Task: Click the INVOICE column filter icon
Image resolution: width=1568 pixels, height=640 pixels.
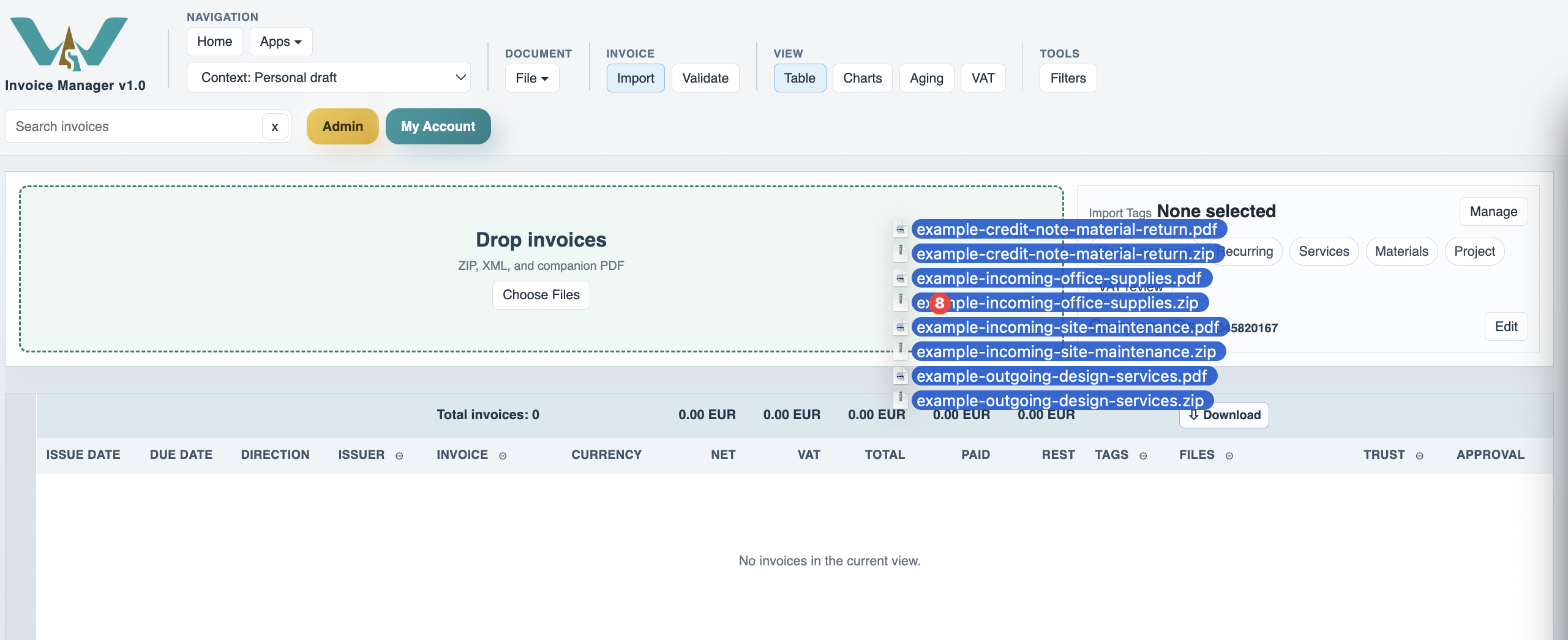Action: click(x=503, y=456)
